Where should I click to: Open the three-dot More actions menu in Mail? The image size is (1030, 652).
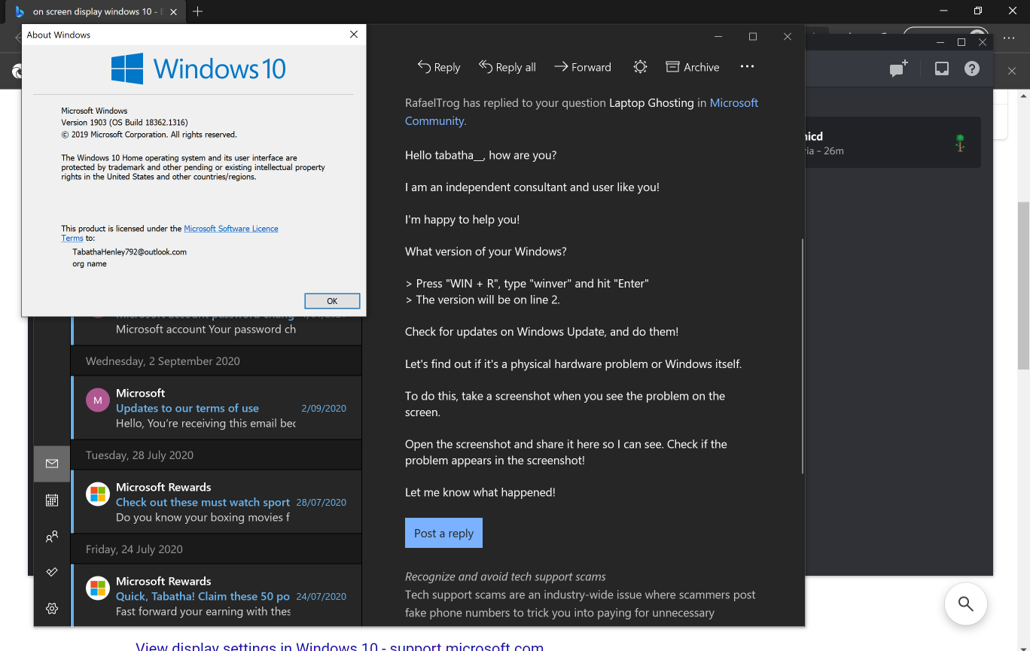747,66
